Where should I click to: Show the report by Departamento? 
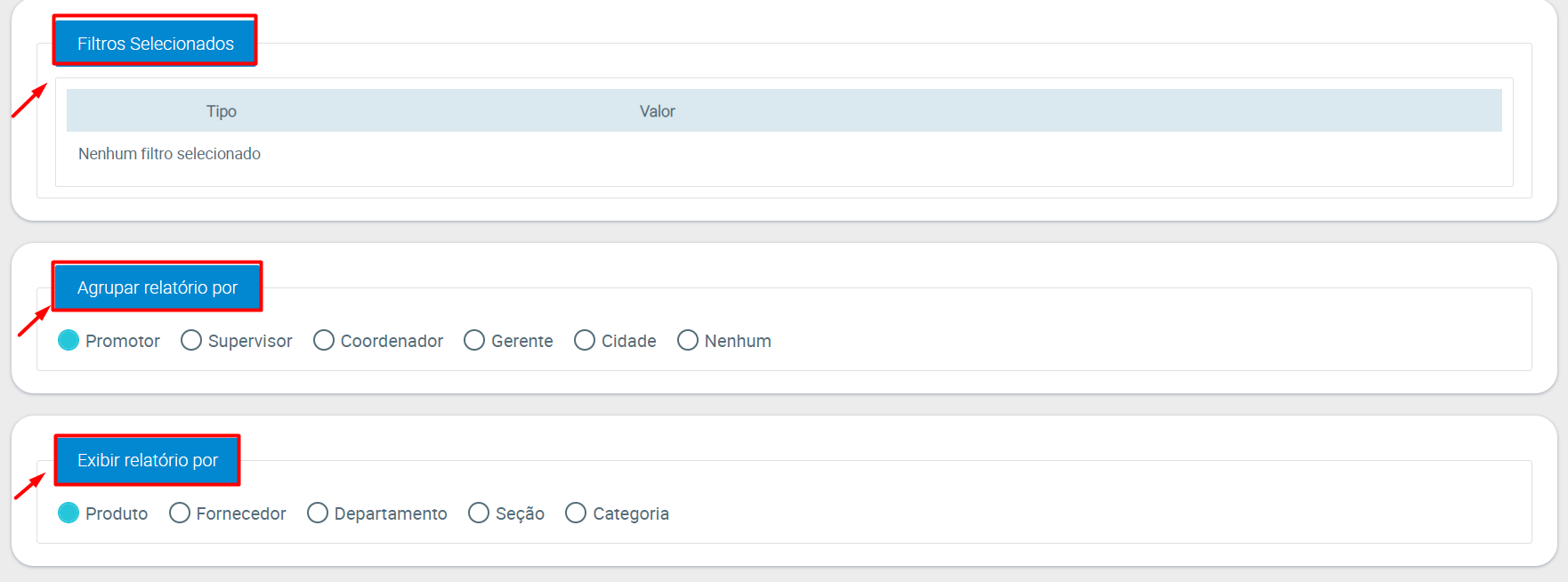click(x=318, y=513)
